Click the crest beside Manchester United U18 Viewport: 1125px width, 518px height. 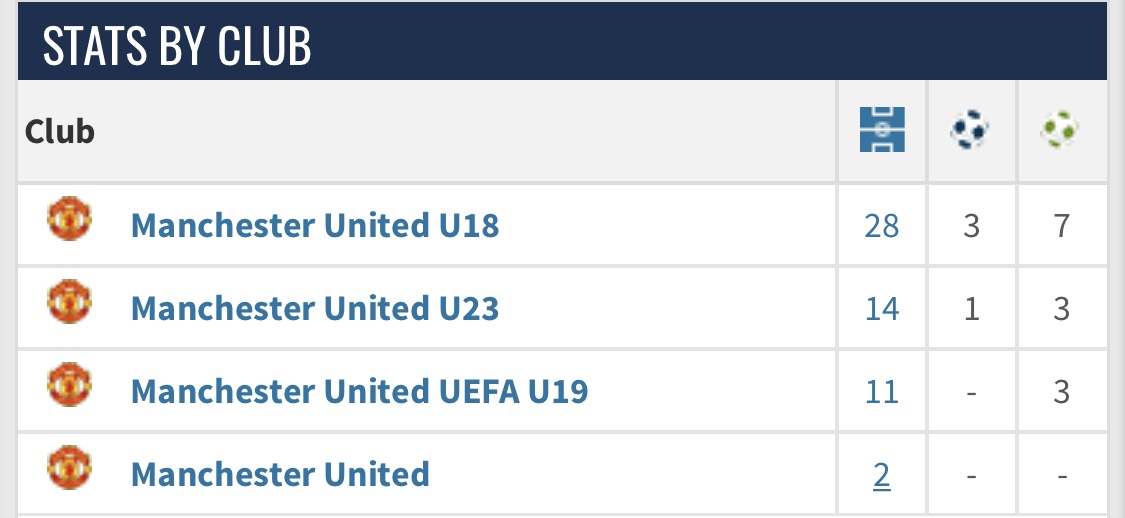[70, 219]
